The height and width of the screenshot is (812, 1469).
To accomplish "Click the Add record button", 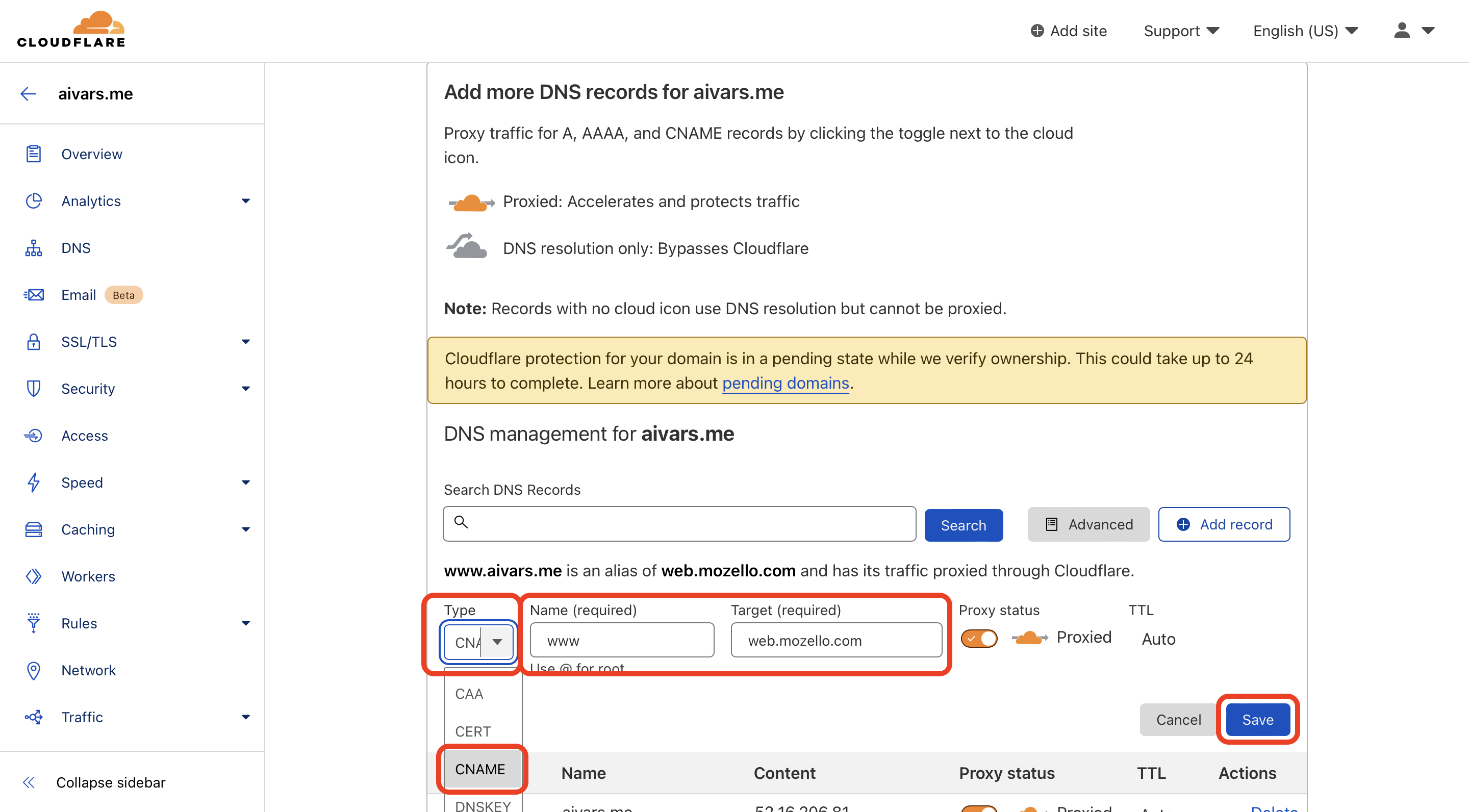I will coord(1224,525).
